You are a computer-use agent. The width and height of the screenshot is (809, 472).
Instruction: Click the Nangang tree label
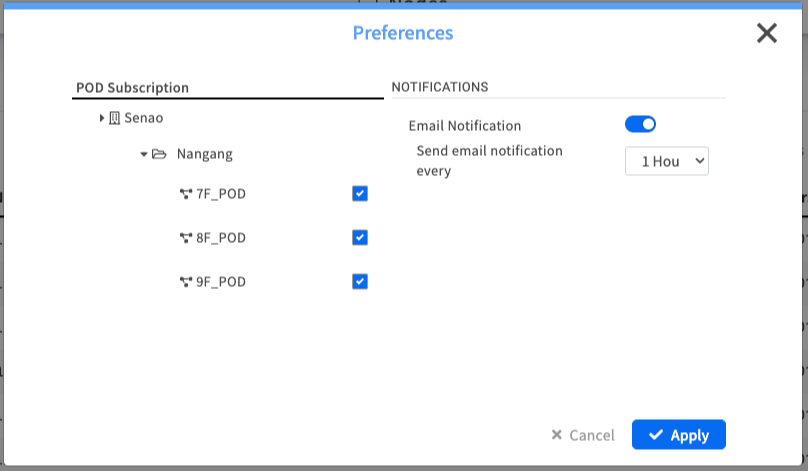point(205,154)
